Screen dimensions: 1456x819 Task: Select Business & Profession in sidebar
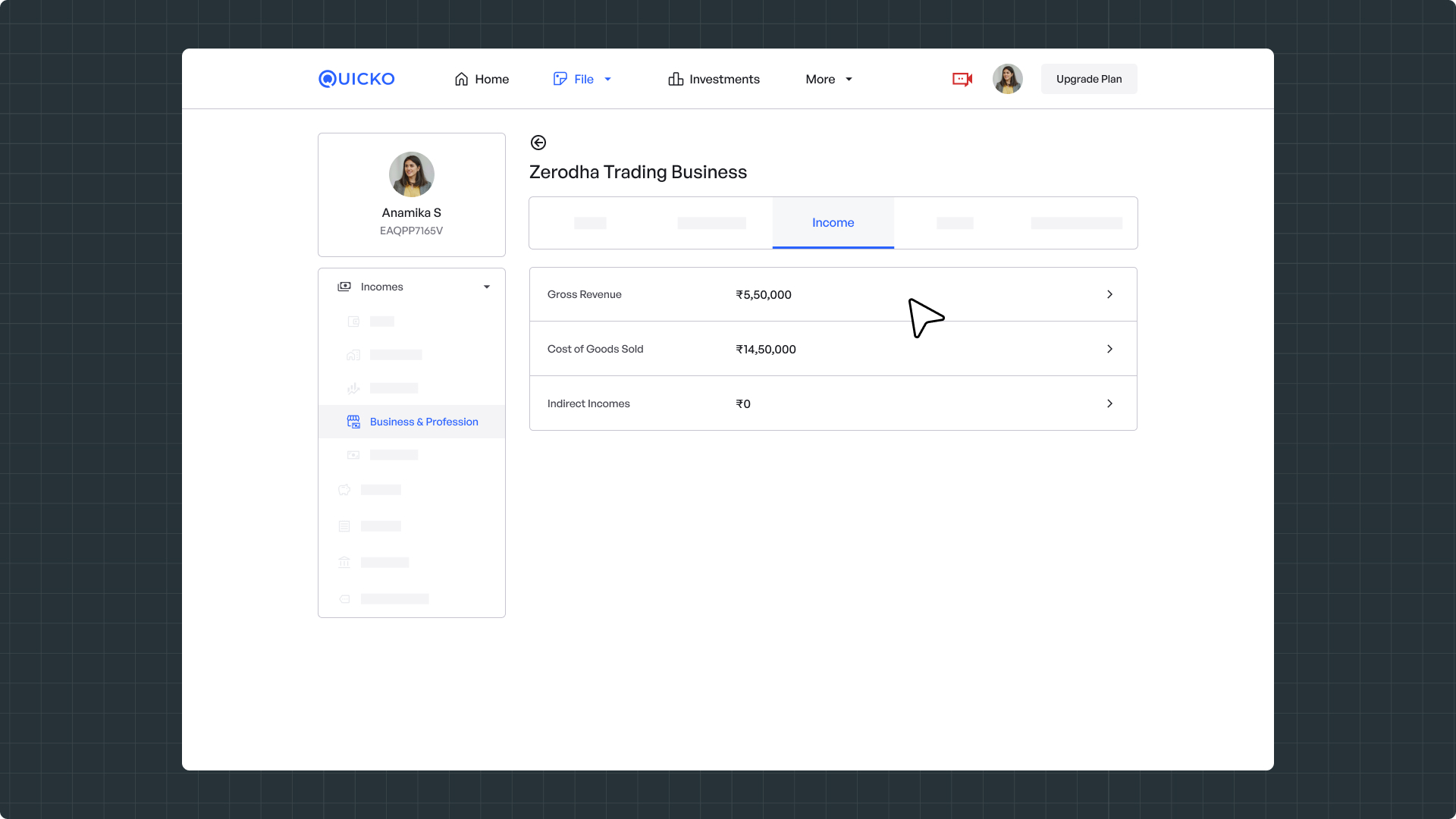pyautogui.click(x=412, y=422)
